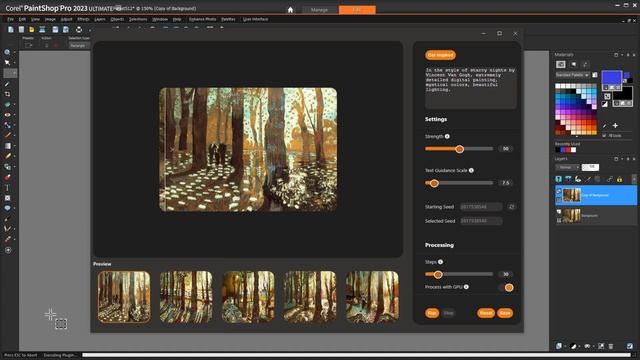The height and width of the screenshot is (360, 640).
Task: Open the Edit menu in menu bar
Action: 22,19
